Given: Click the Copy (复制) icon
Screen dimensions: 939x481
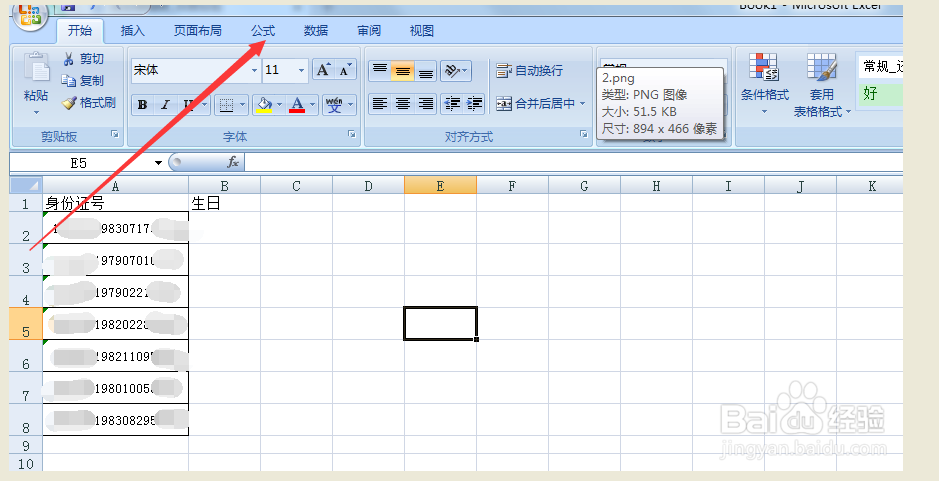Looking at the screenshot, I should 69,80.
